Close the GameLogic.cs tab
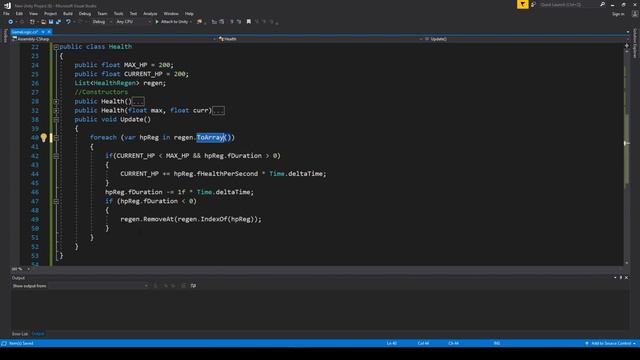 (x=49, y=32)
